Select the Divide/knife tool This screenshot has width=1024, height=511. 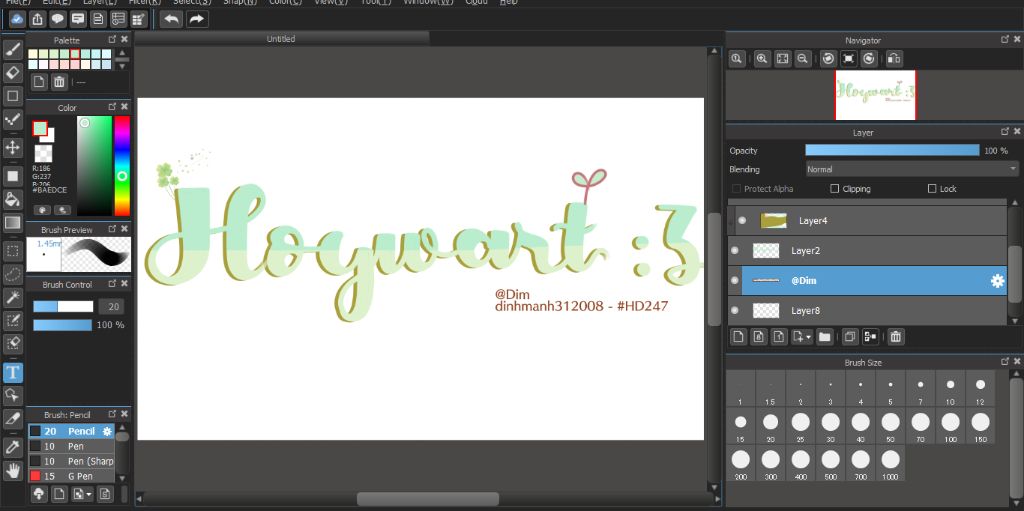[13, 419]
